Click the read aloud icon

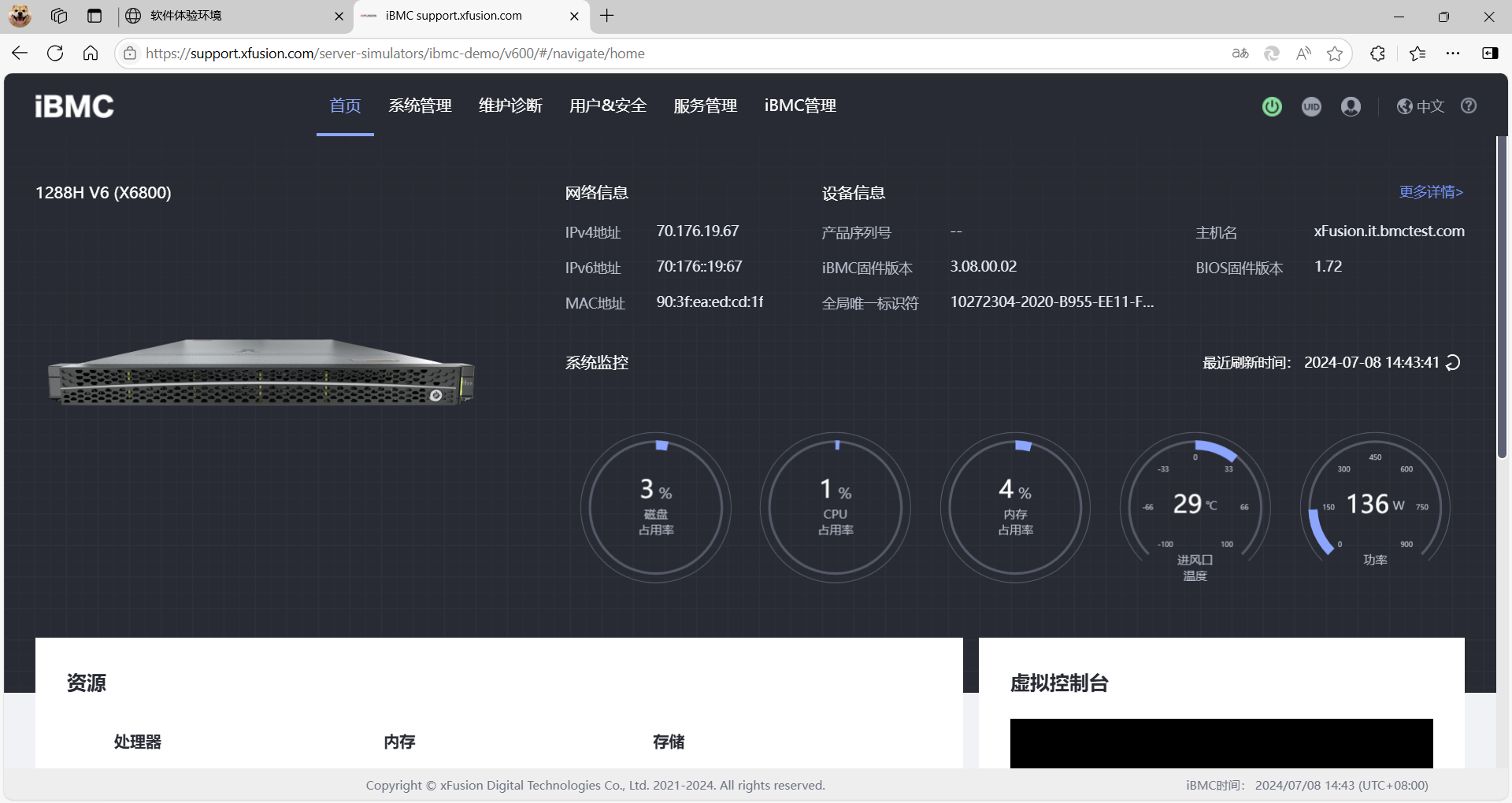tap(1303, 53)
